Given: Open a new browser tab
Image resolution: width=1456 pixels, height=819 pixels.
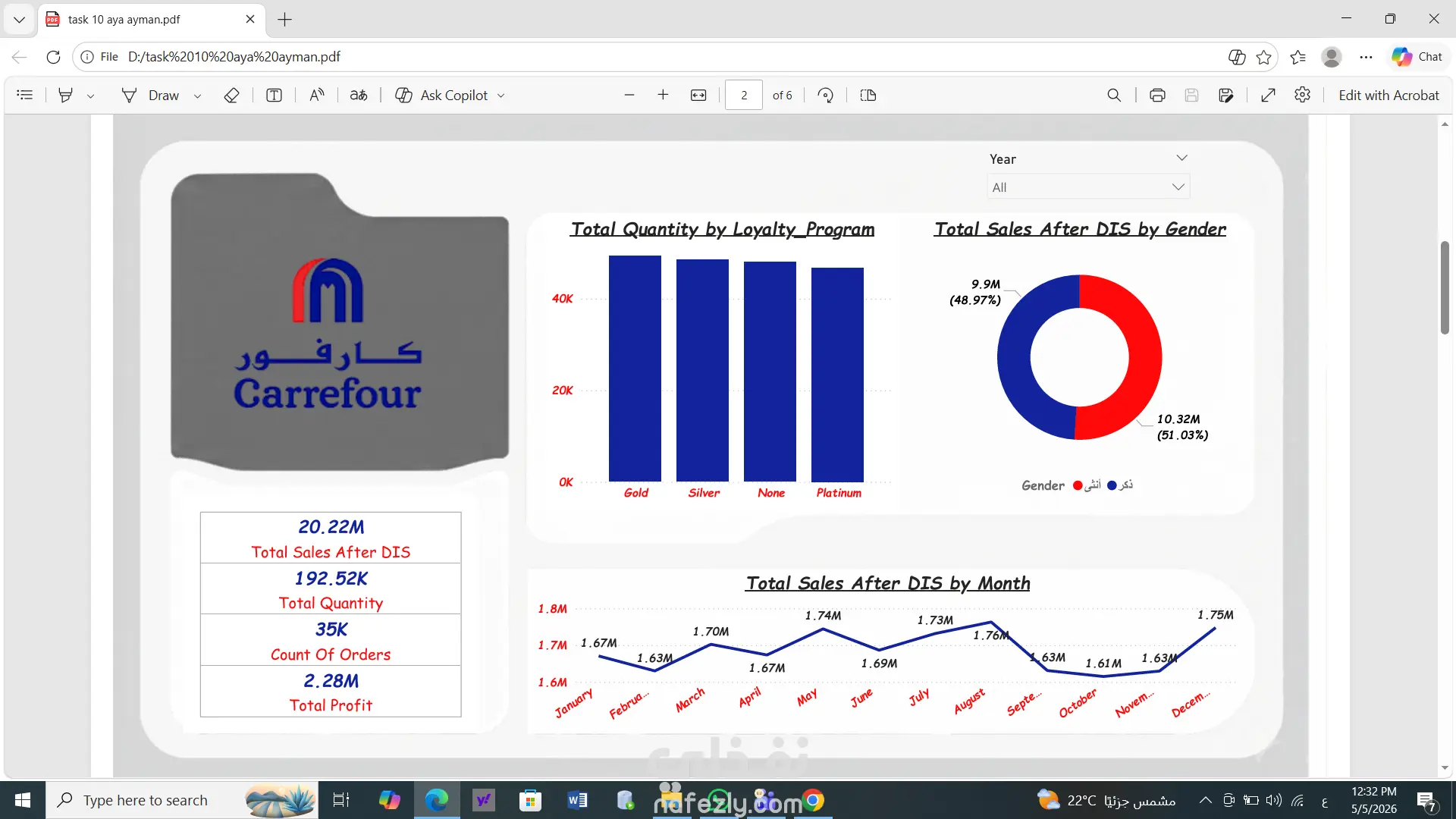Looking at the screenshot, I should tap(285, 20).
